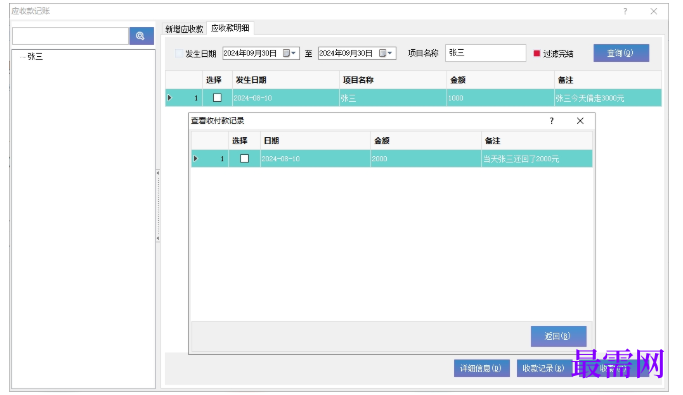Click the end date field text
Image resolution: width=683 pixels, height=395 pixels.
point(346,53)
